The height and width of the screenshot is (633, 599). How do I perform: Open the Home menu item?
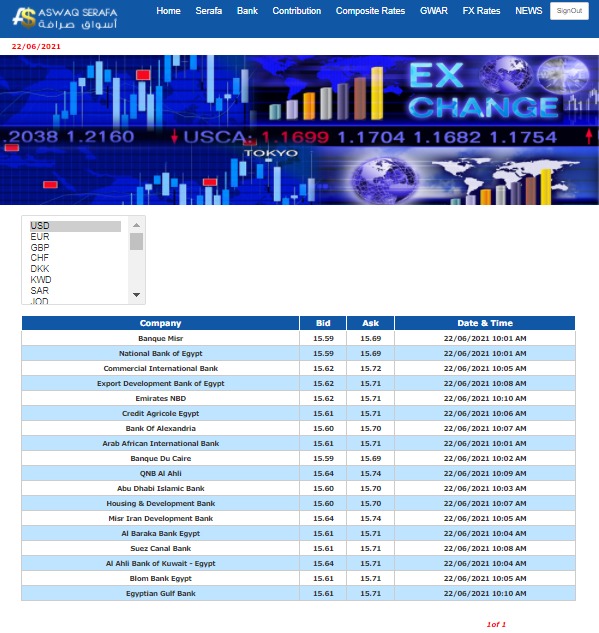pyautogui.click(x=168, y=11)
